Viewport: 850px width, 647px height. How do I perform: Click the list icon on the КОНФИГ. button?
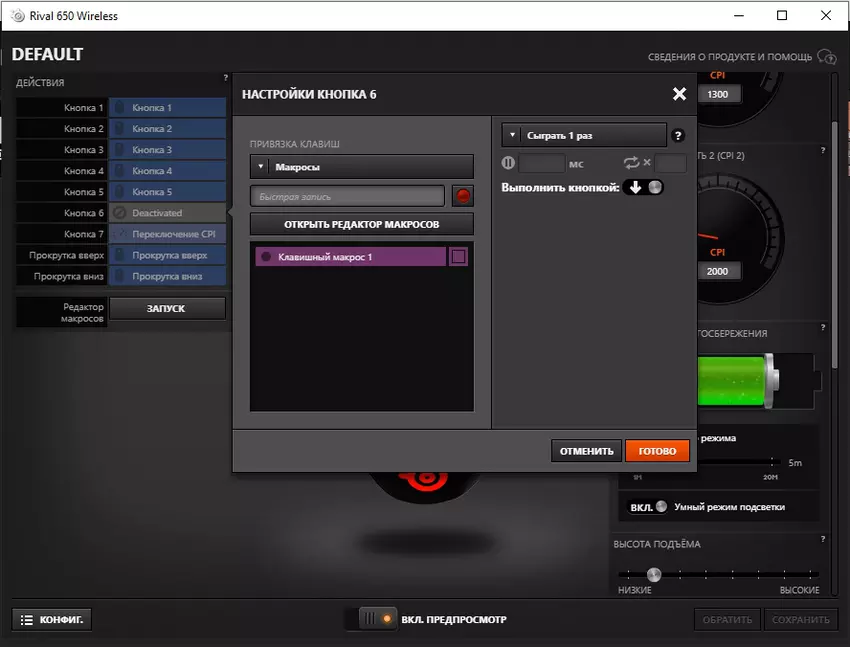pos(27,620)
